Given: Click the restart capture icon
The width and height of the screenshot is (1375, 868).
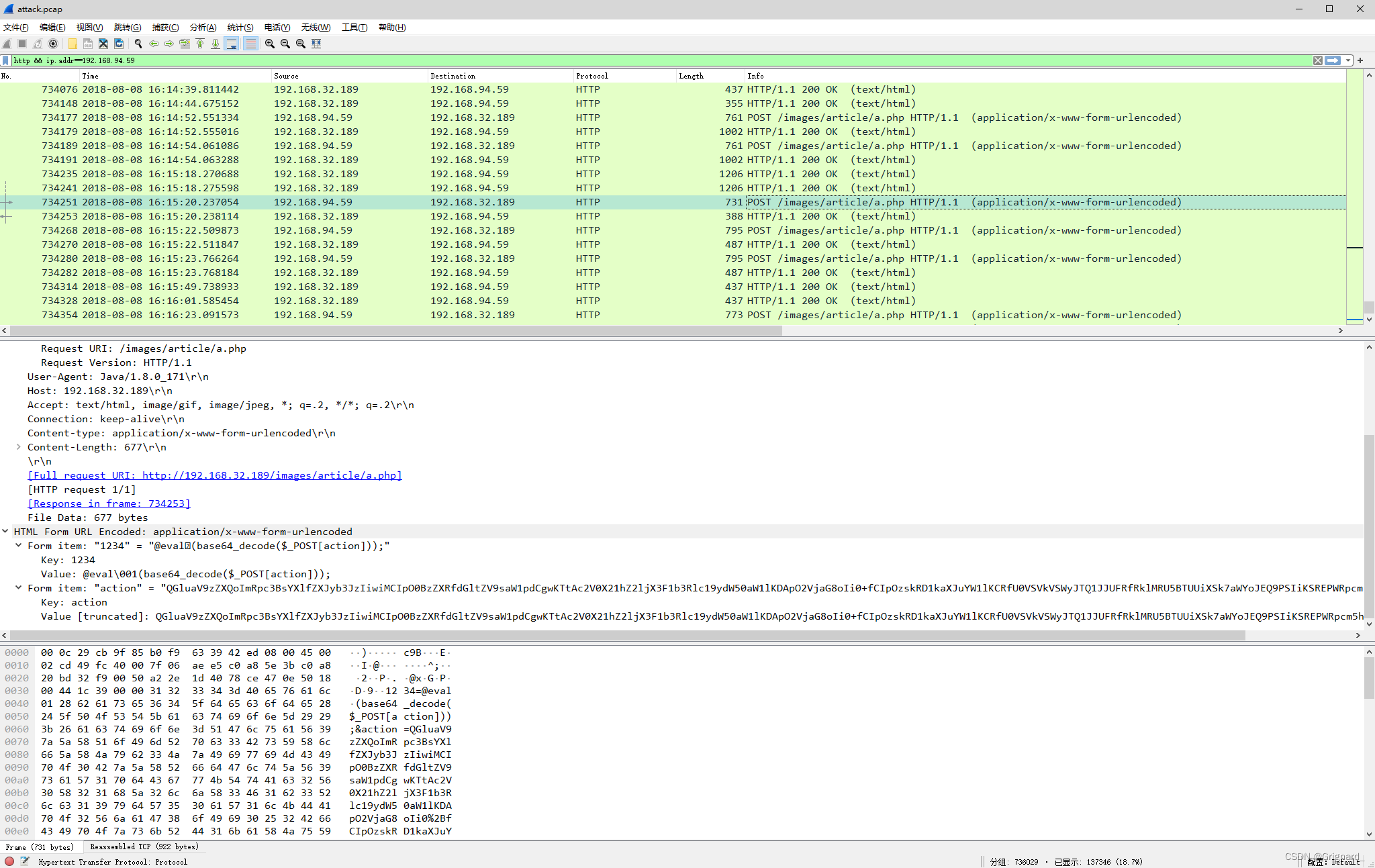Looking at the screenshot, I should (38, 44).
